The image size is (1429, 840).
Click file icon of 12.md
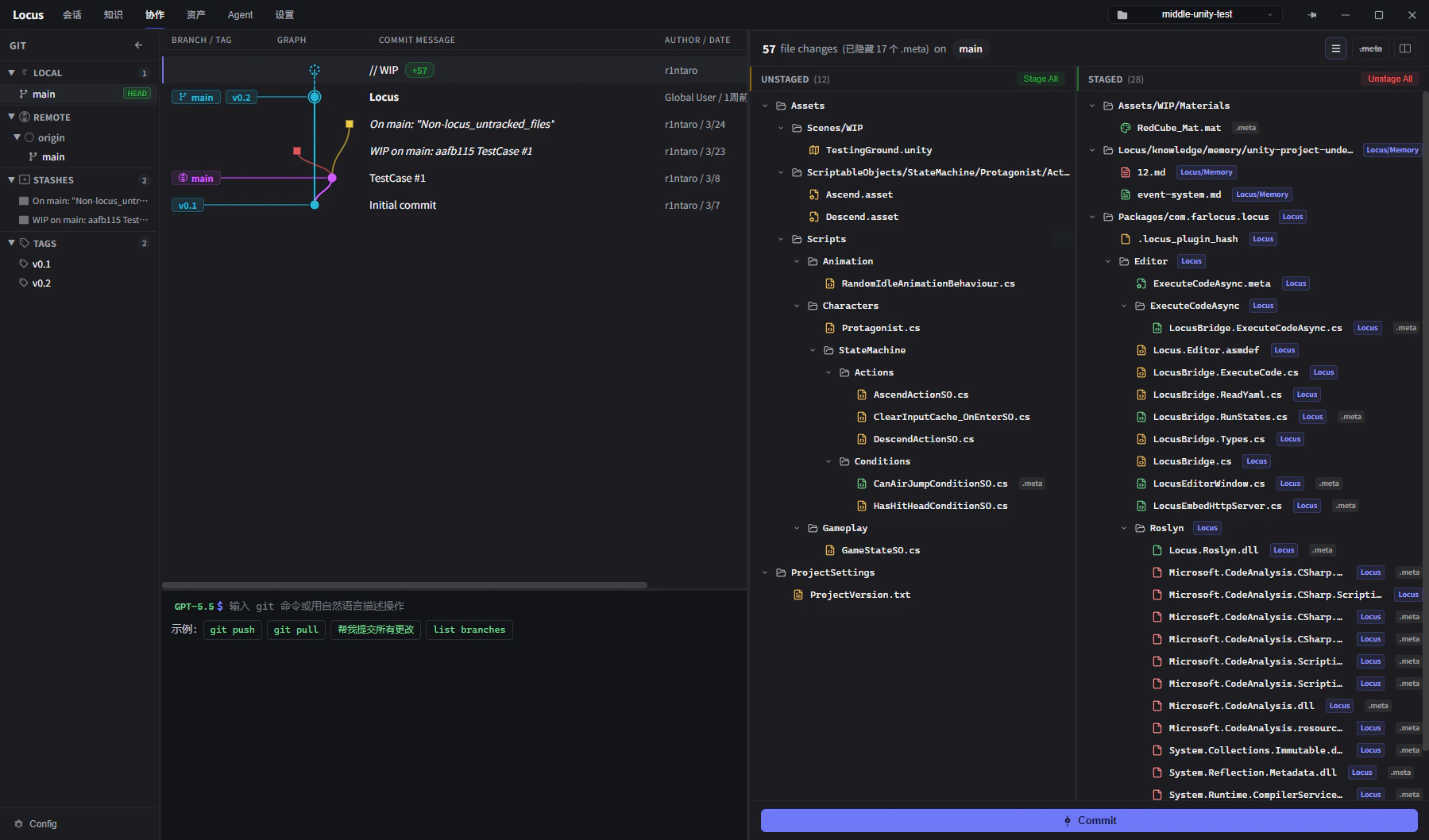click(1126, 172)
